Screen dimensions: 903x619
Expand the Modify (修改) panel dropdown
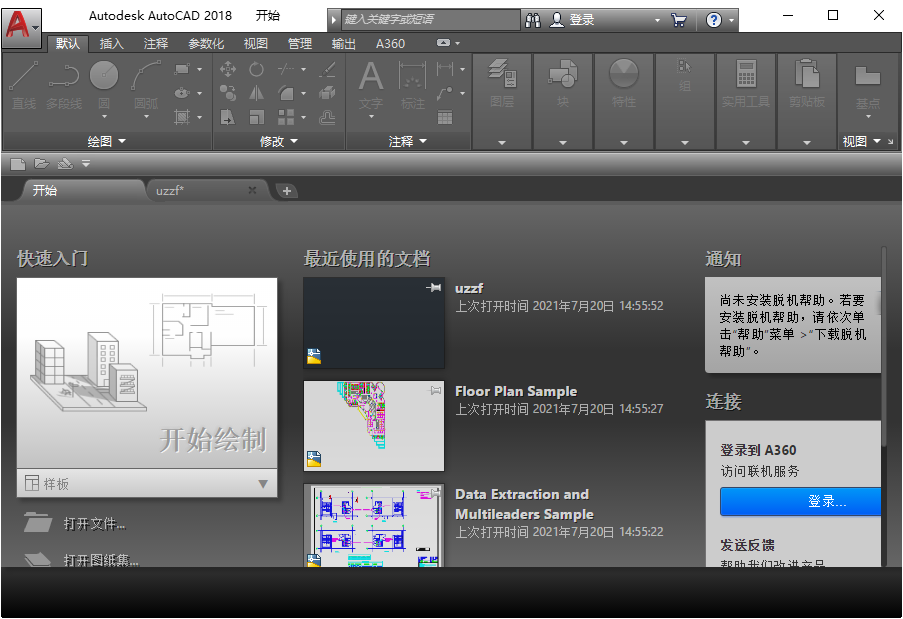[x=278, y=141]
